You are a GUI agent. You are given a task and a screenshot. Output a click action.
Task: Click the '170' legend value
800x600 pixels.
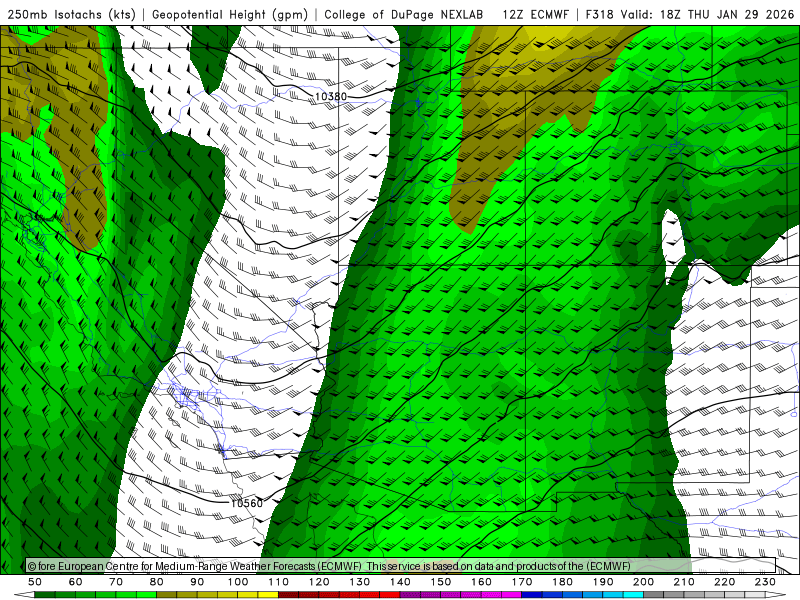(521, 582)
